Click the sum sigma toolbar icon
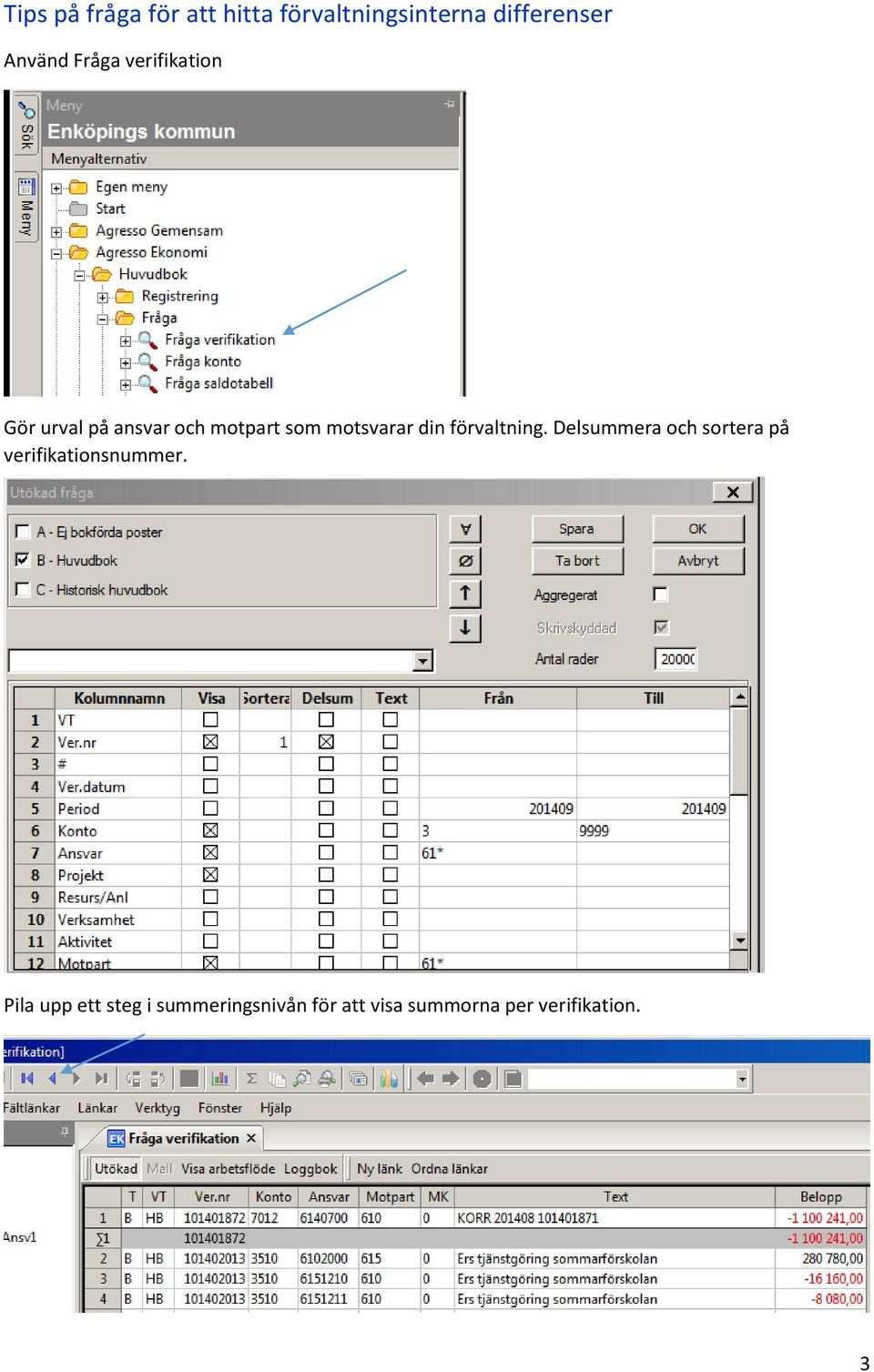Viewport: 874px width, 1372px height. pyautogui.click(x=251, y=1079)
